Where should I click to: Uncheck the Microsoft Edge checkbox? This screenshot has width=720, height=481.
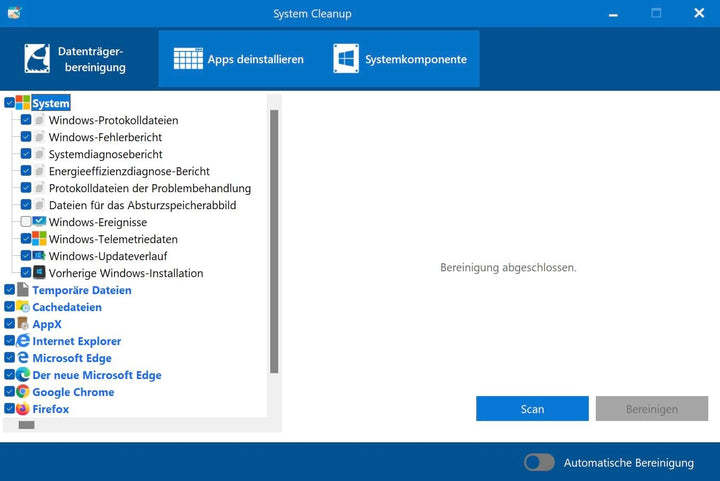coord(9,358)
